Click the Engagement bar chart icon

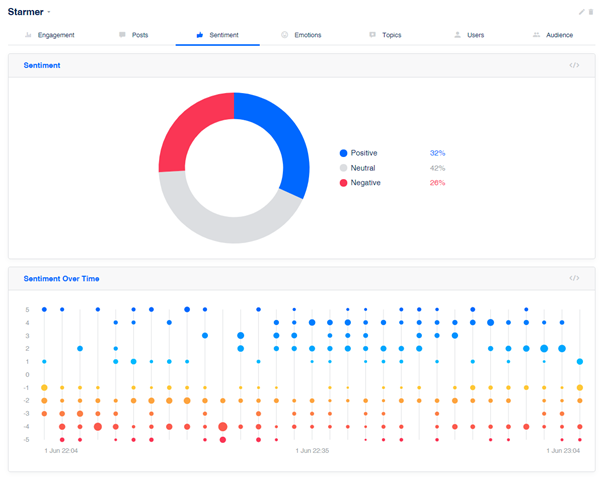(x=28, y=35)
